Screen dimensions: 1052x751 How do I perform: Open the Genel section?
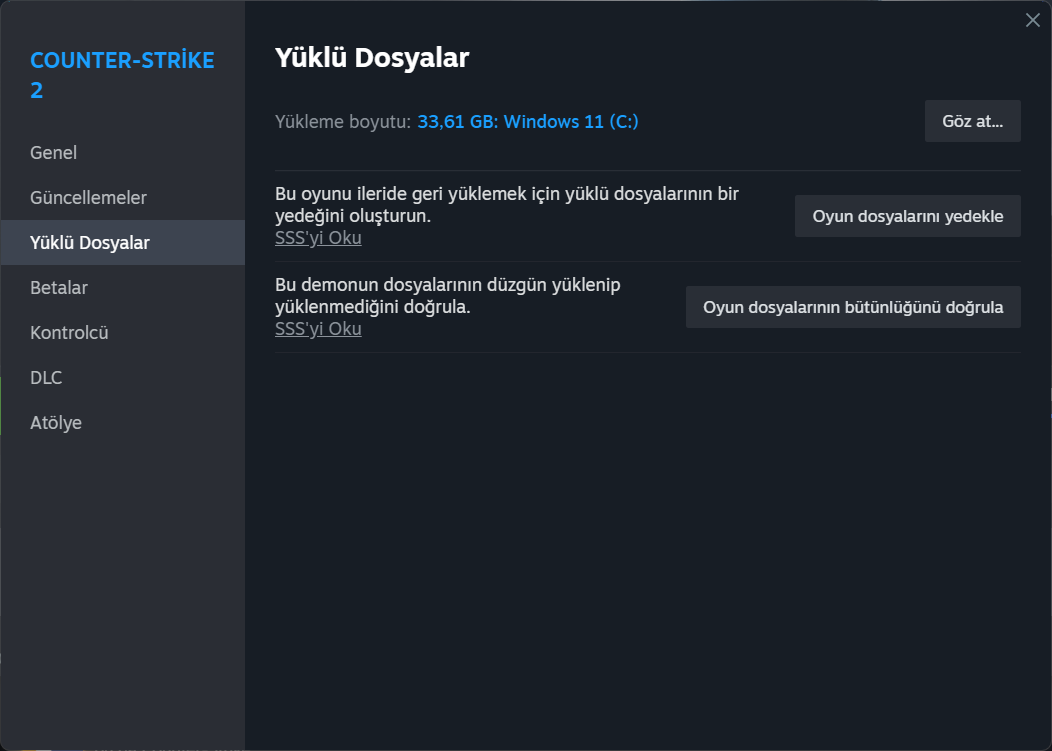(122, 152)
